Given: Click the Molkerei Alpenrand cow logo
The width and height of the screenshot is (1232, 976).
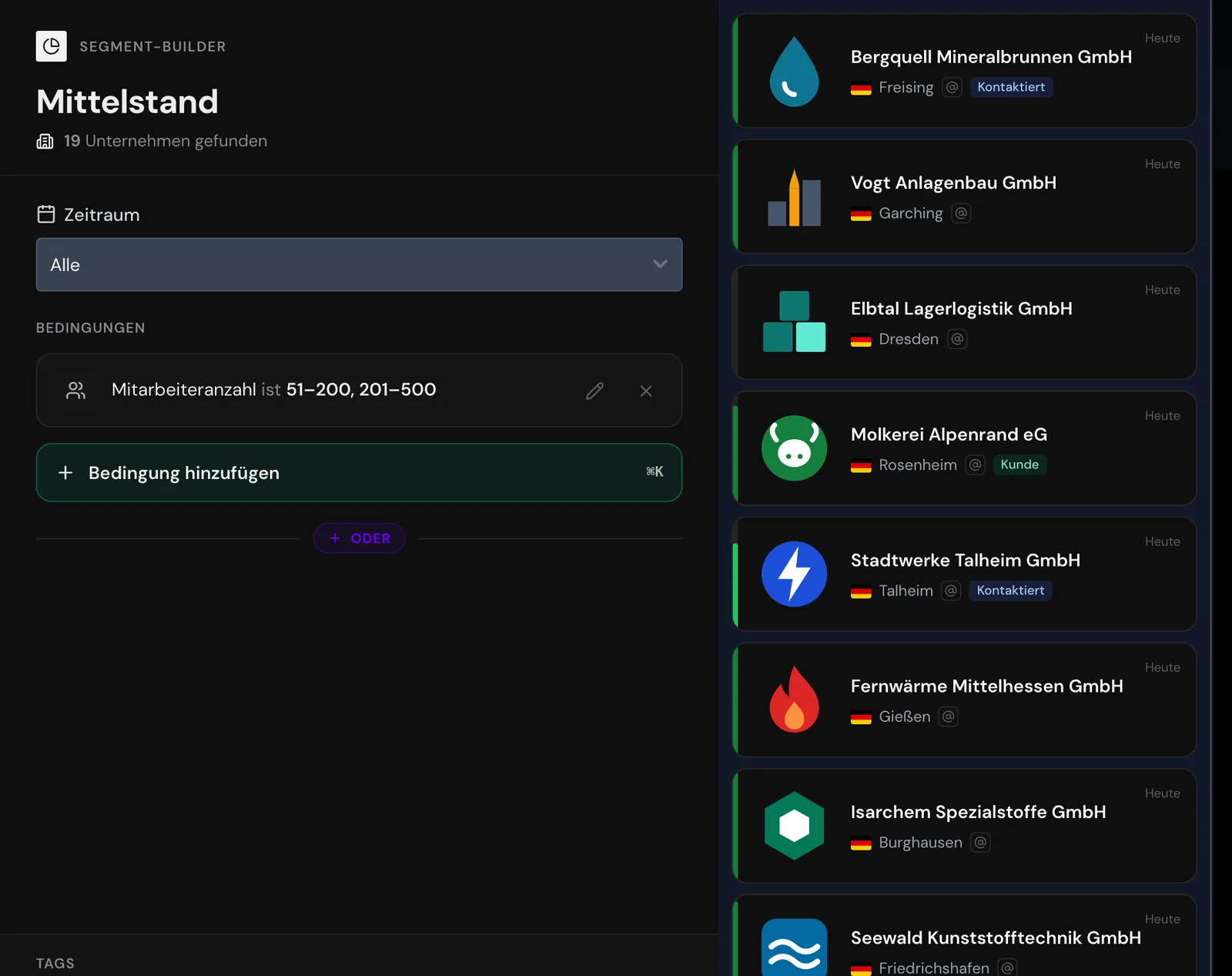Looking at the screenshot, I should tap(794, 448).
